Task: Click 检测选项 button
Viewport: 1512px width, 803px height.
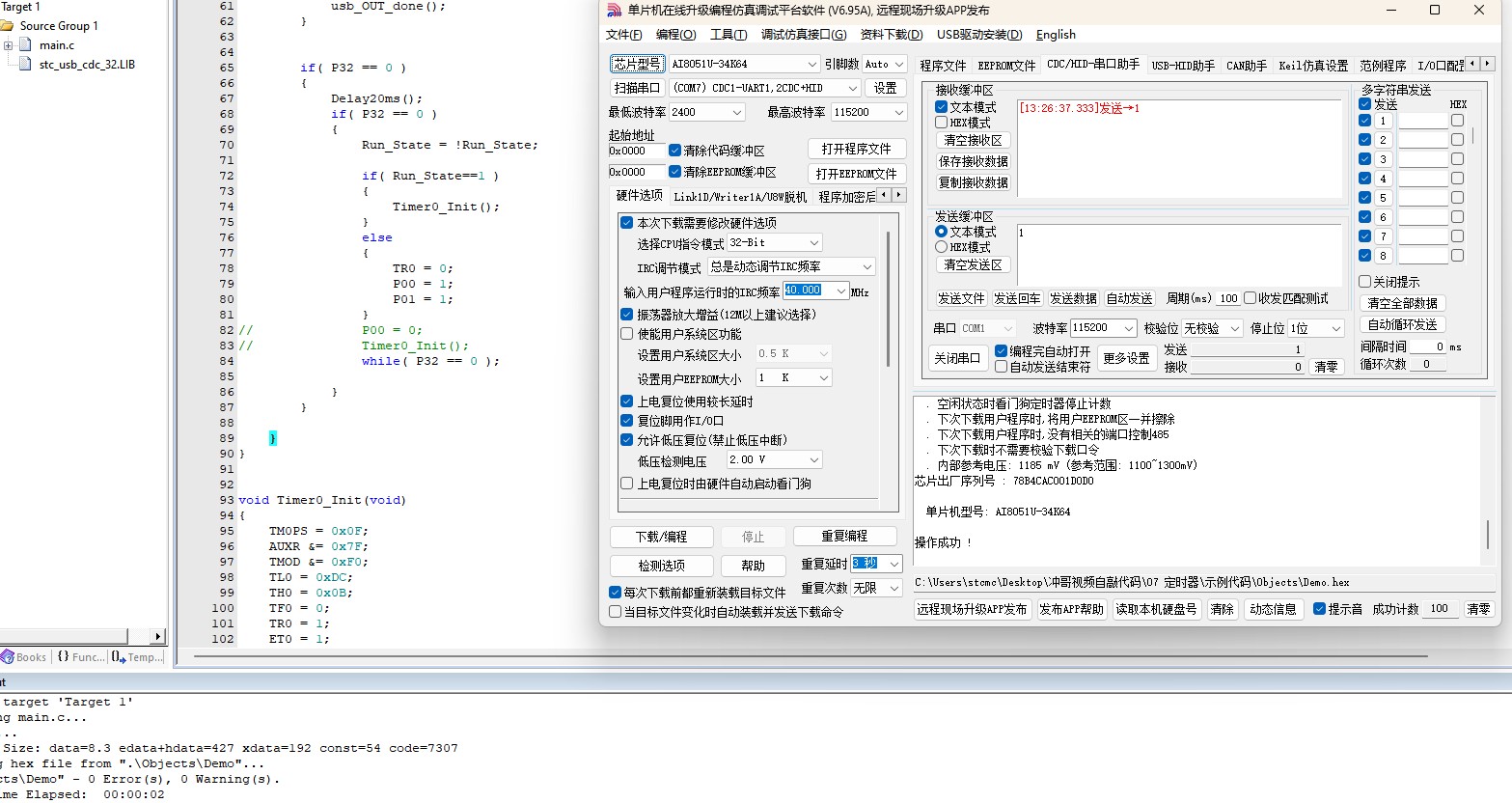Action: 662,566
